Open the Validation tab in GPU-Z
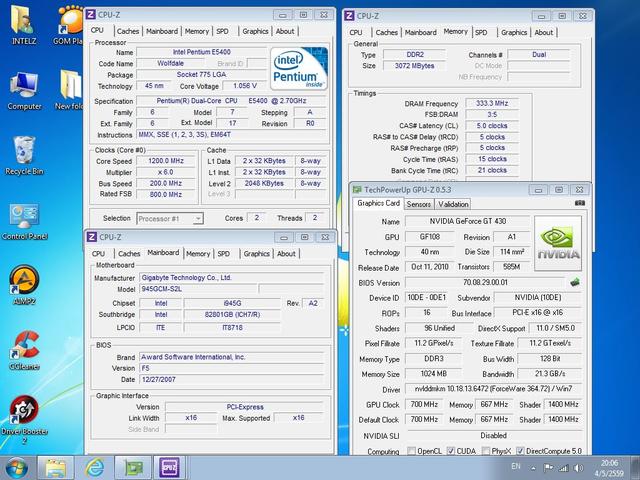 pyautogui.click(x=453, y=204)
